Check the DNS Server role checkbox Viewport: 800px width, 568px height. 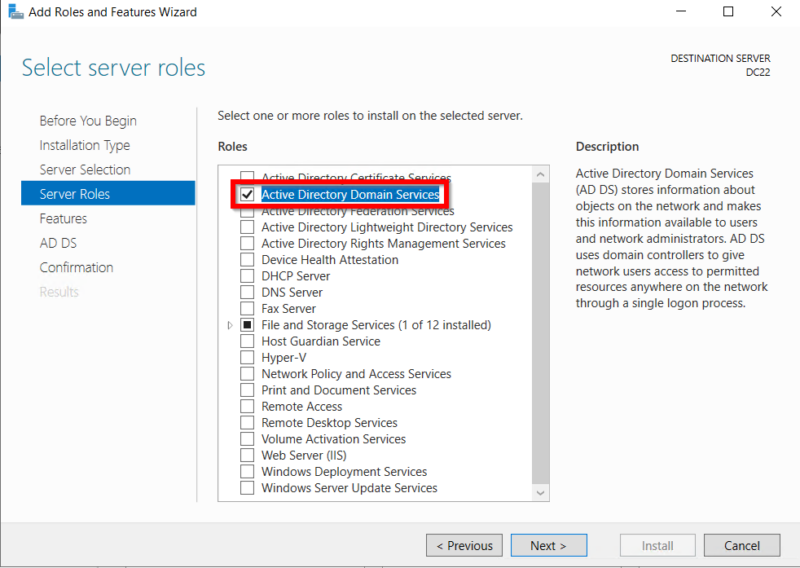click(247, 292)
